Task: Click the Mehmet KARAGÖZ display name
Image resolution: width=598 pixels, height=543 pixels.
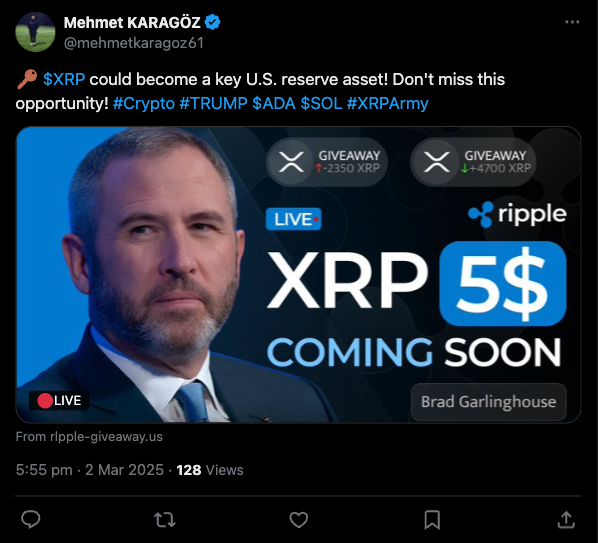Action: 132,22
